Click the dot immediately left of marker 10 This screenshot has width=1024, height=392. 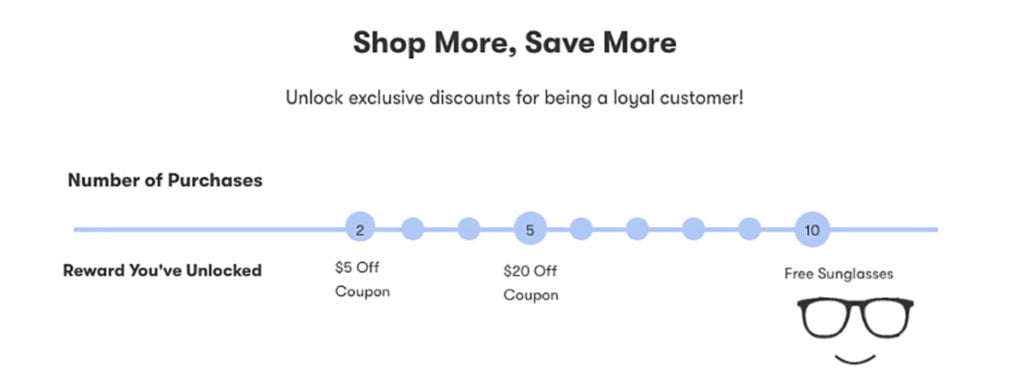coord(750,229)
